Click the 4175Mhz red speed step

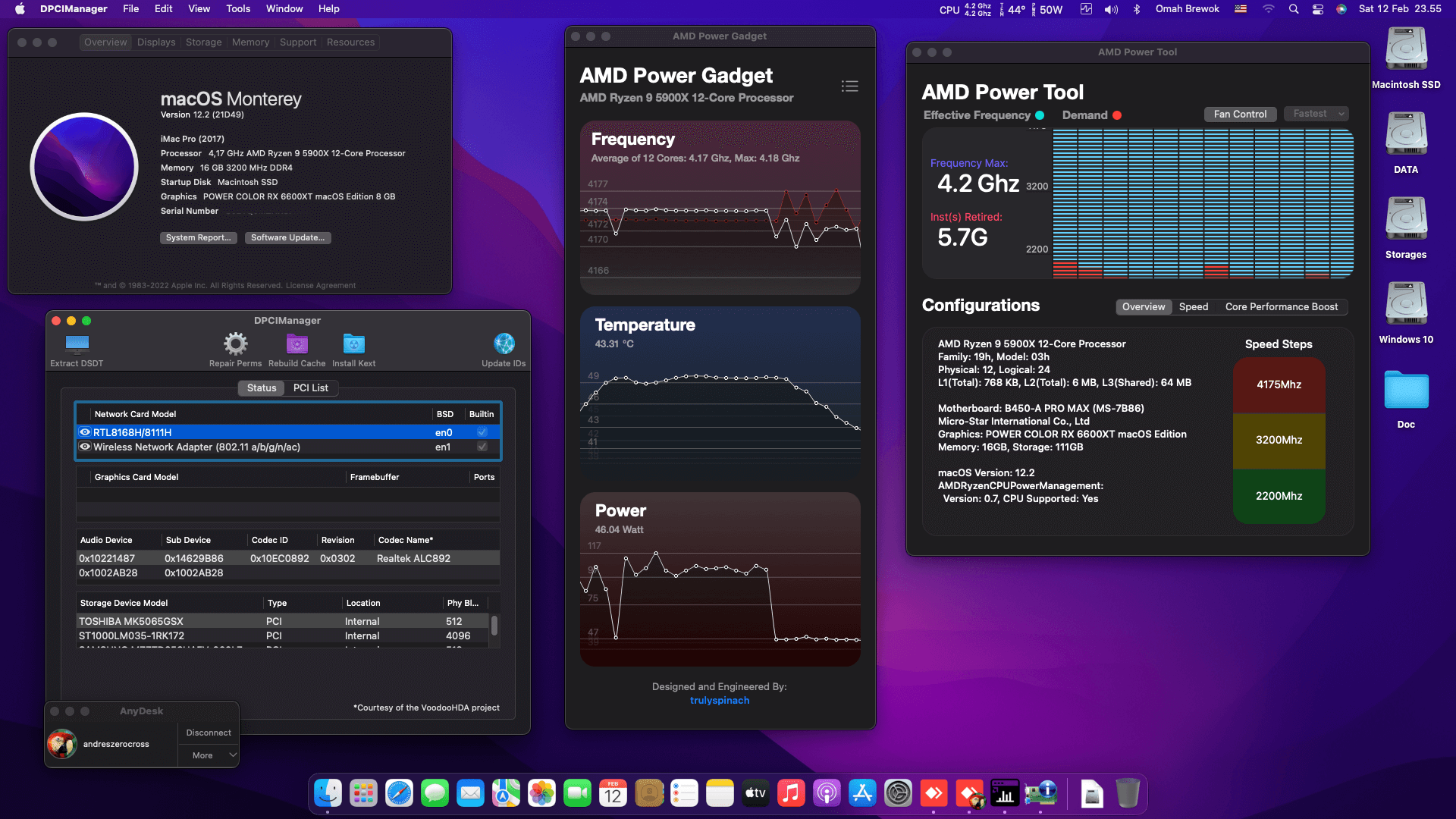(1279, 384)
